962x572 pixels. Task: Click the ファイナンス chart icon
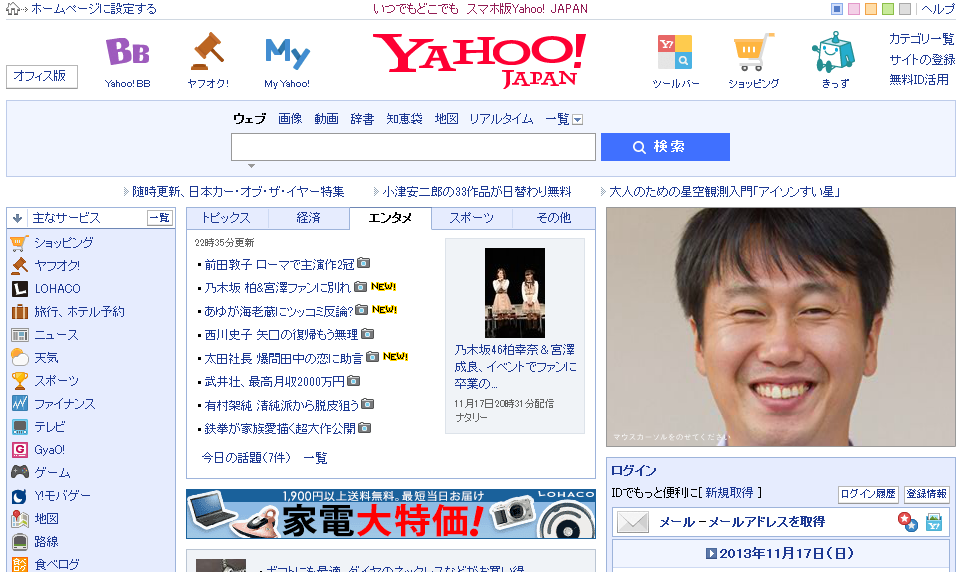click(x=20, y=404)
